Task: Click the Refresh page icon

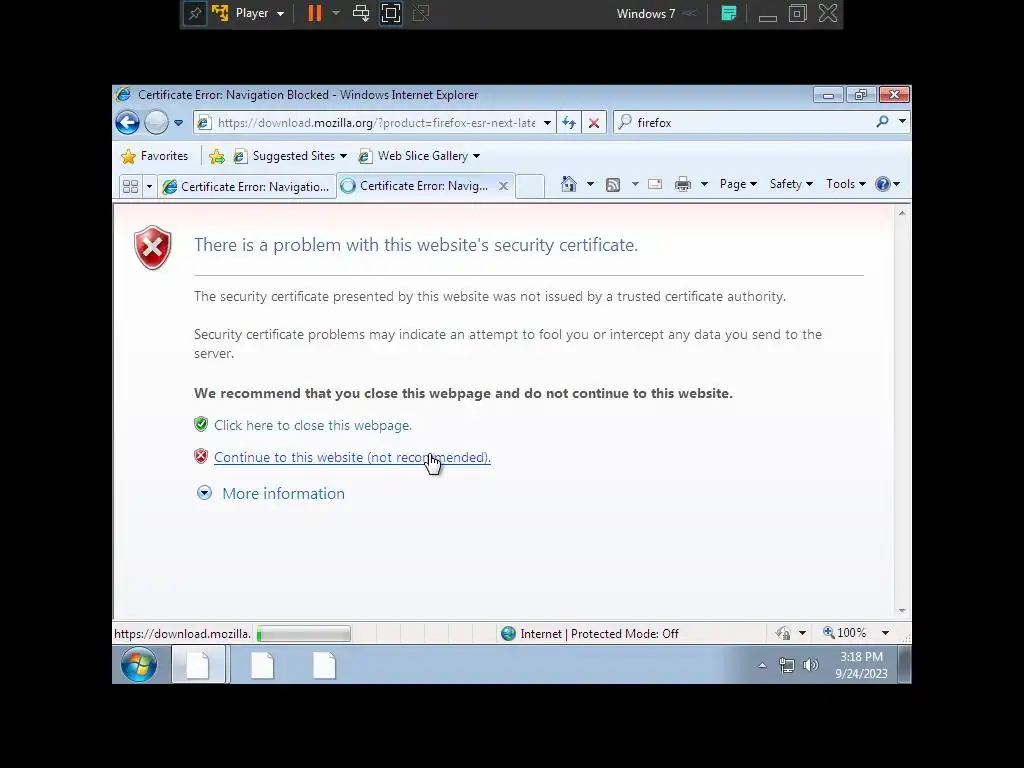Action: [569, 123]
